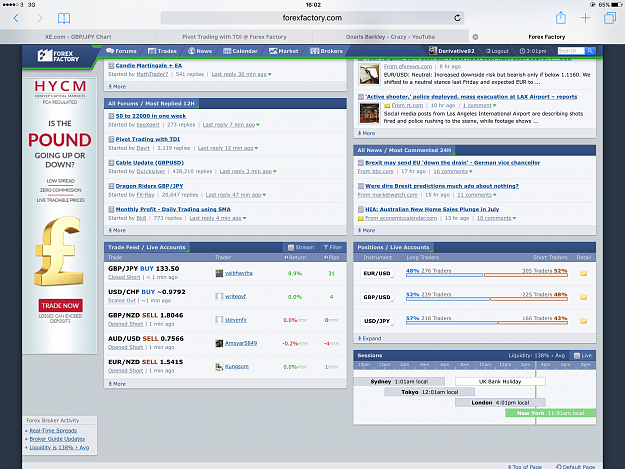Viewport: 625px width, 469px height.
Task: Open Real-Time Spreads link
Action: pos(53,430)
